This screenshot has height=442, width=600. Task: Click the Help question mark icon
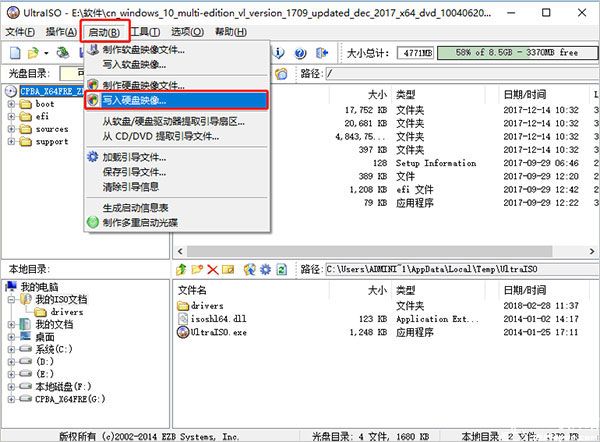click(300, 53)
